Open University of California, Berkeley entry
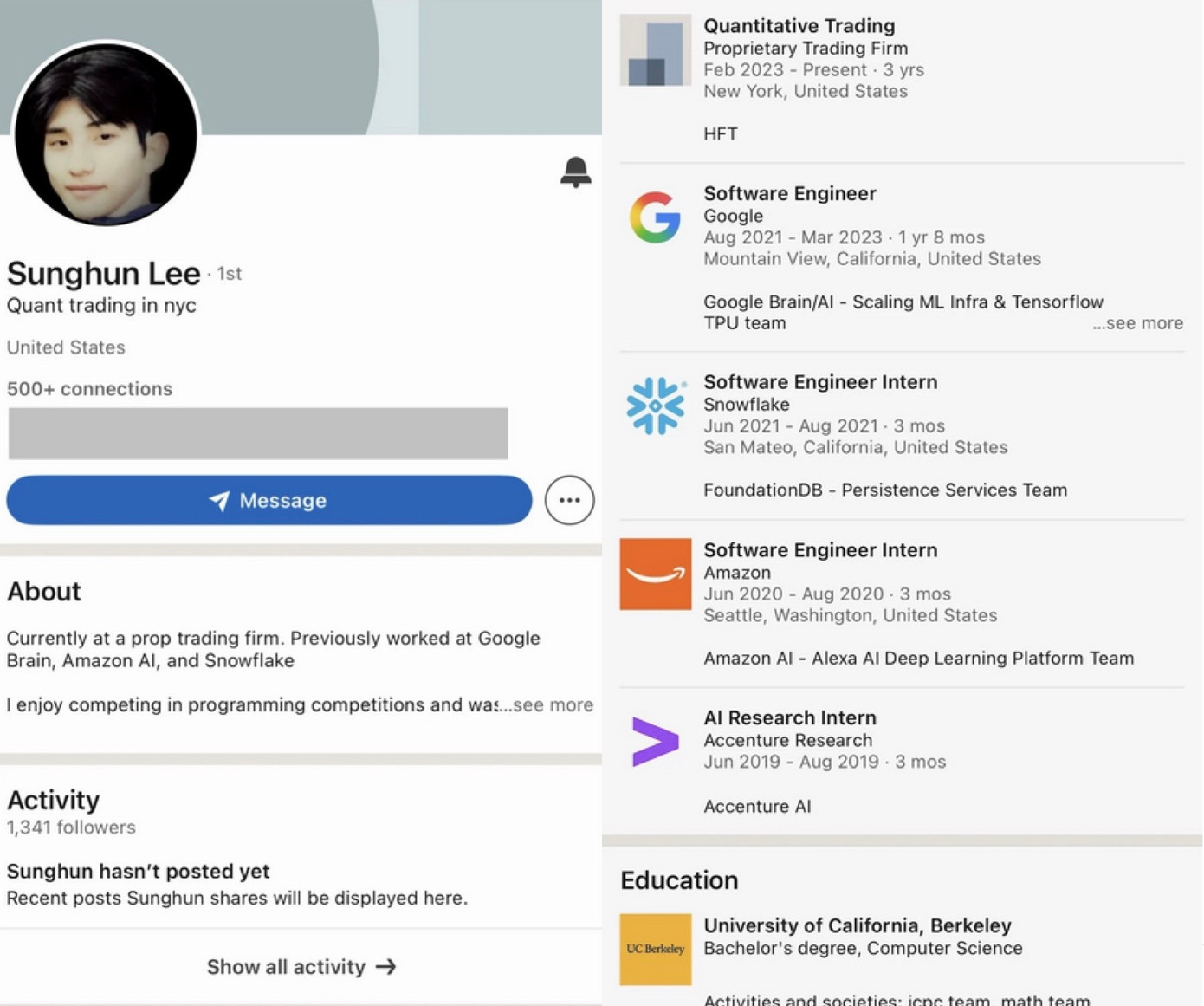Image resolution: width=1204 pixels, height=1006 pixels. 857,925
